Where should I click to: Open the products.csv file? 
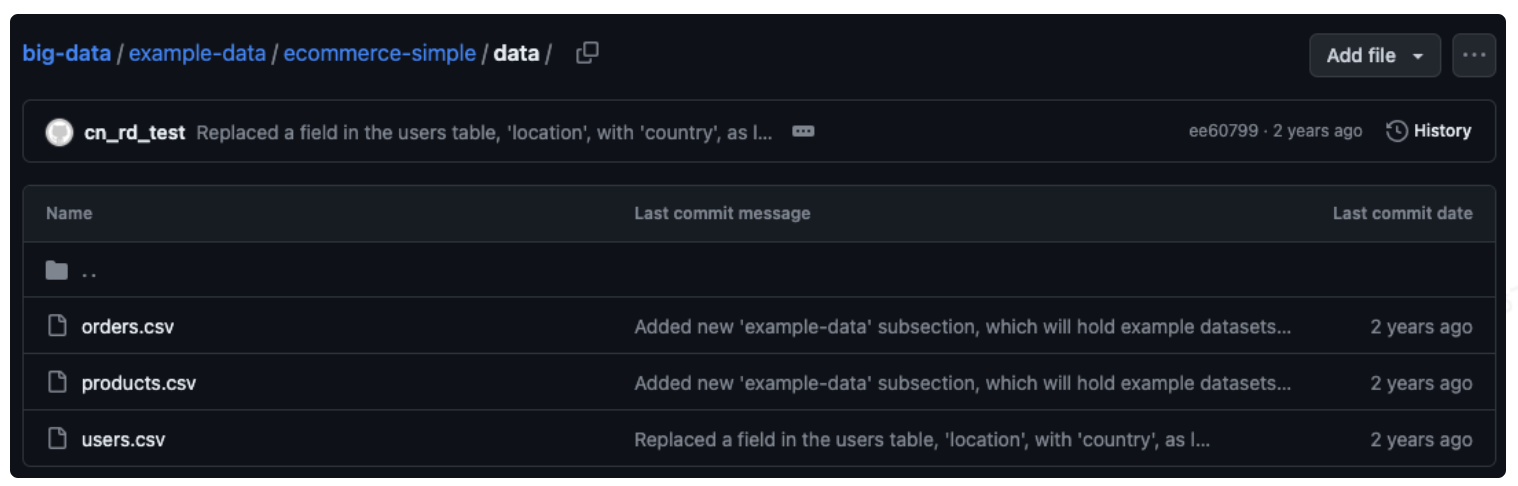(138, 383)
